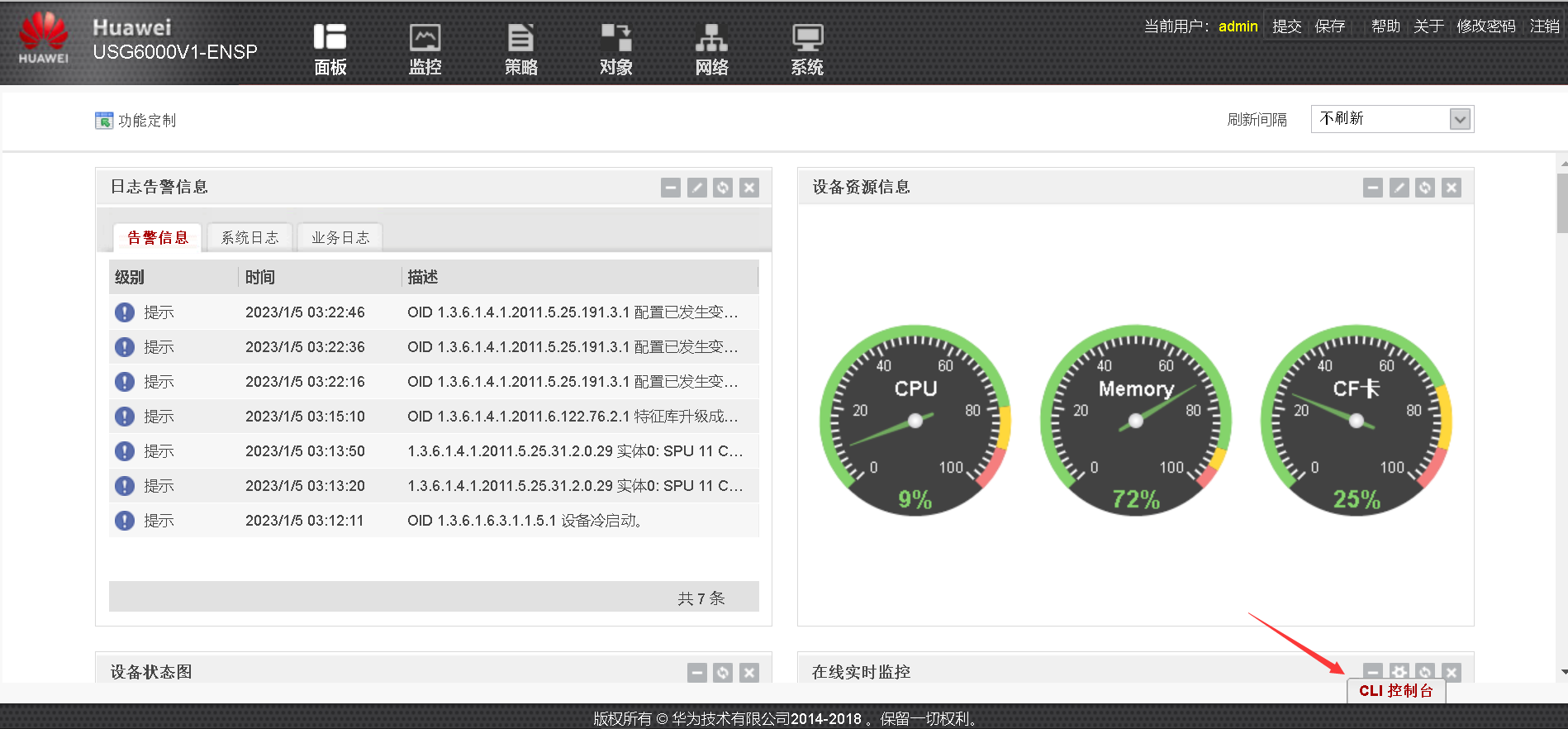Select the 2023/1/5 03:13:20 time cell
1568x729 pixels.
(305, 486)
